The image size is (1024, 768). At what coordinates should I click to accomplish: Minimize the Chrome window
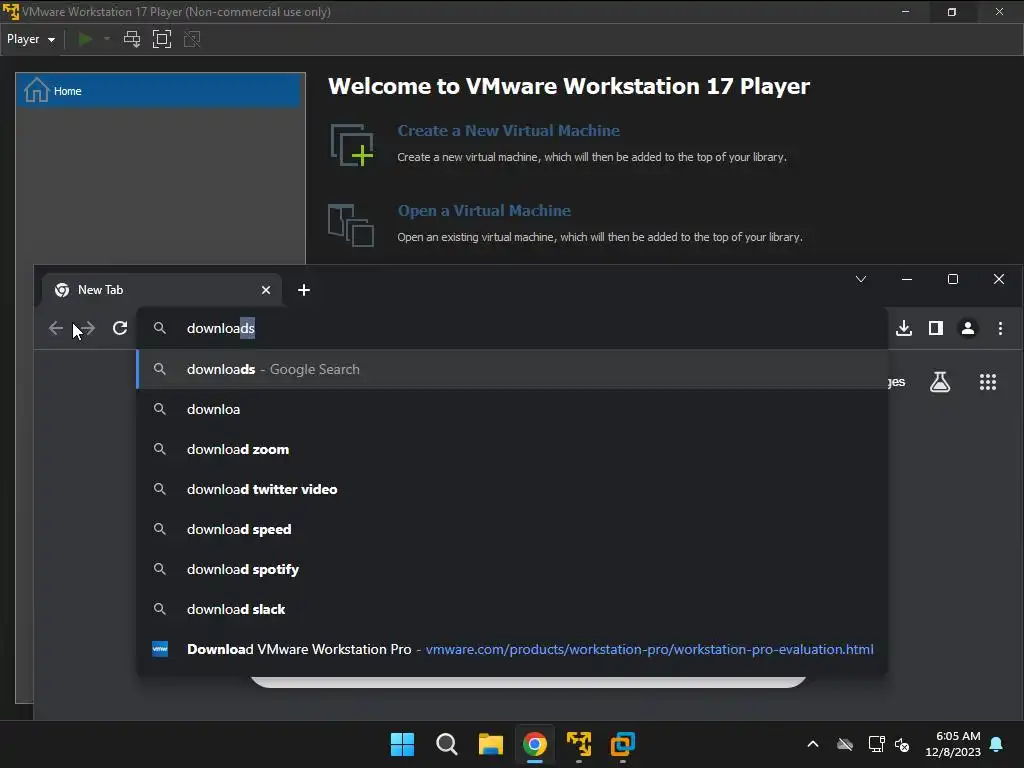[x=907, y=280]
